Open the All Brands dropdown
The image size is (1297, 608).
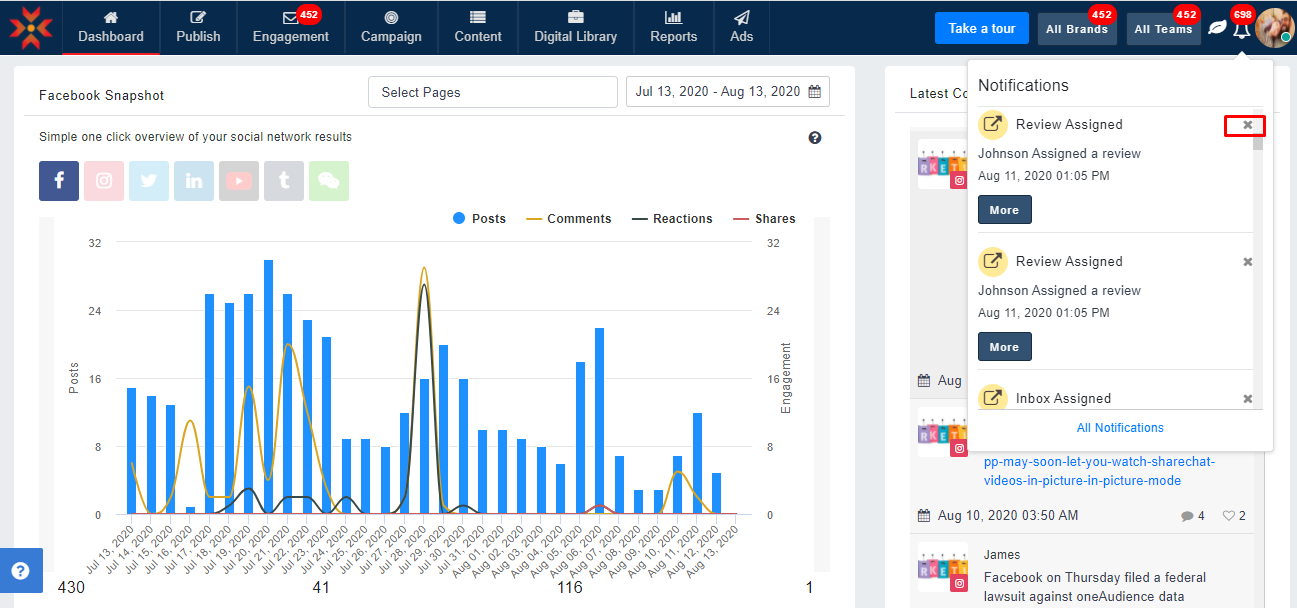pyautogui.click(x=1076, y=29)
